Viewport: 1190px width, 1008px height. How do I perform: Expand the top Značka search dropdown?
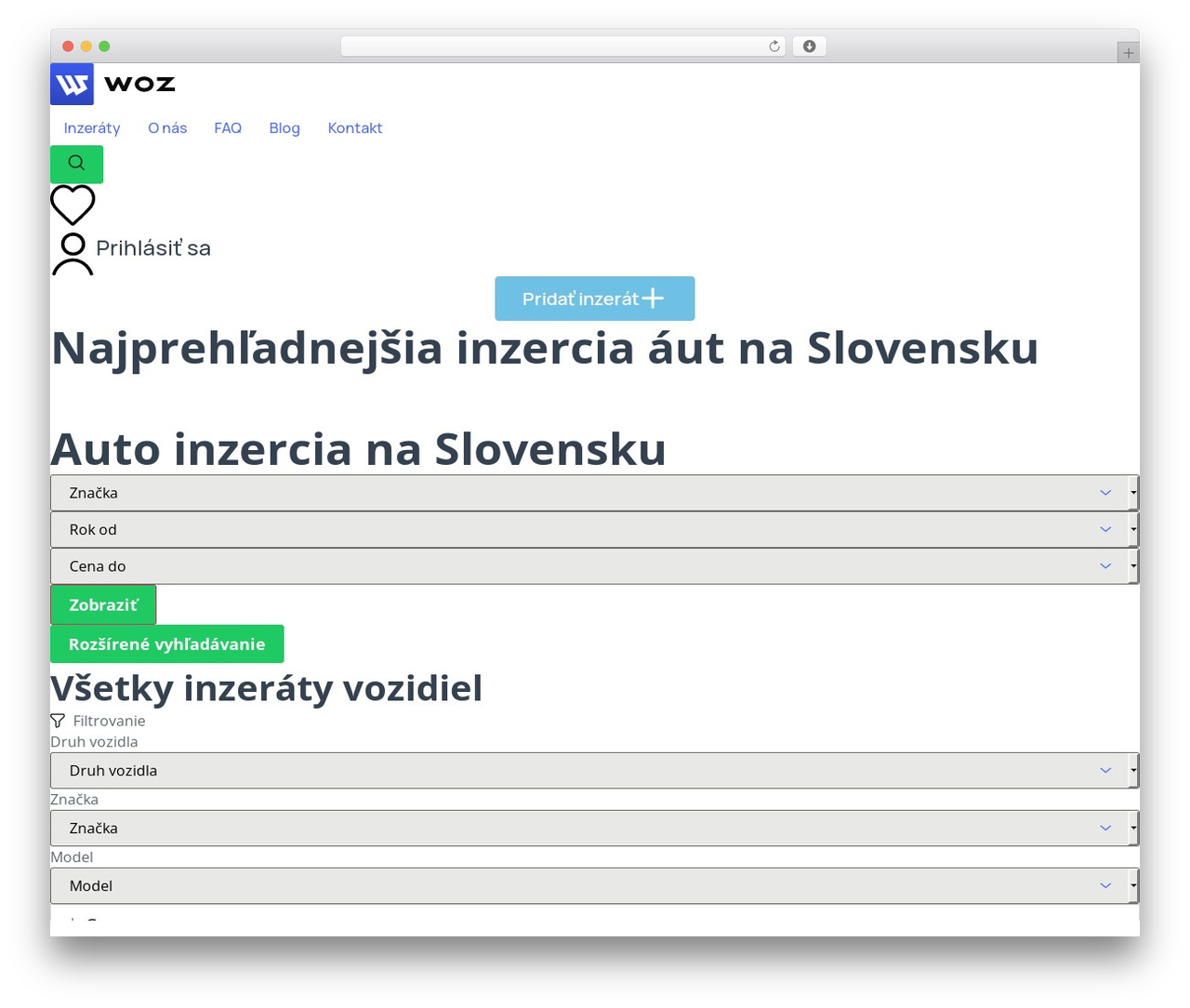(x=594, y=493)
